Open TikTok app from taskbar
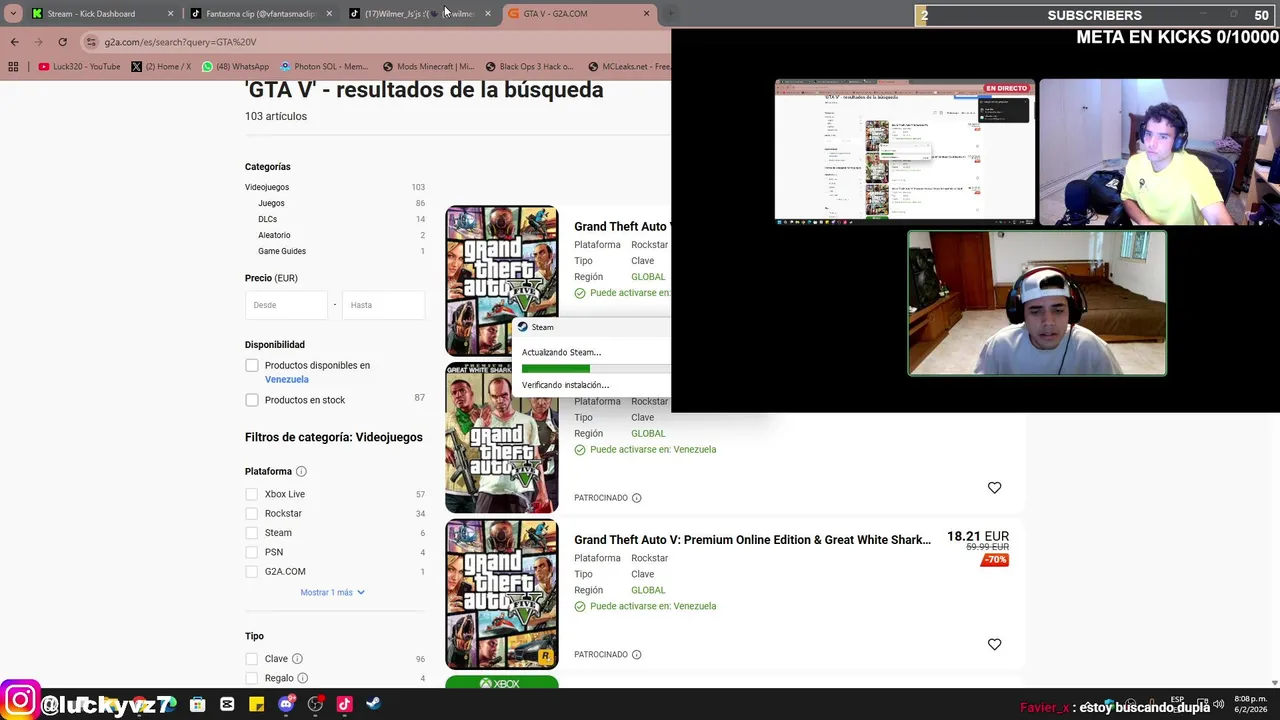1280x720 pixels. [x=344, y=704]
